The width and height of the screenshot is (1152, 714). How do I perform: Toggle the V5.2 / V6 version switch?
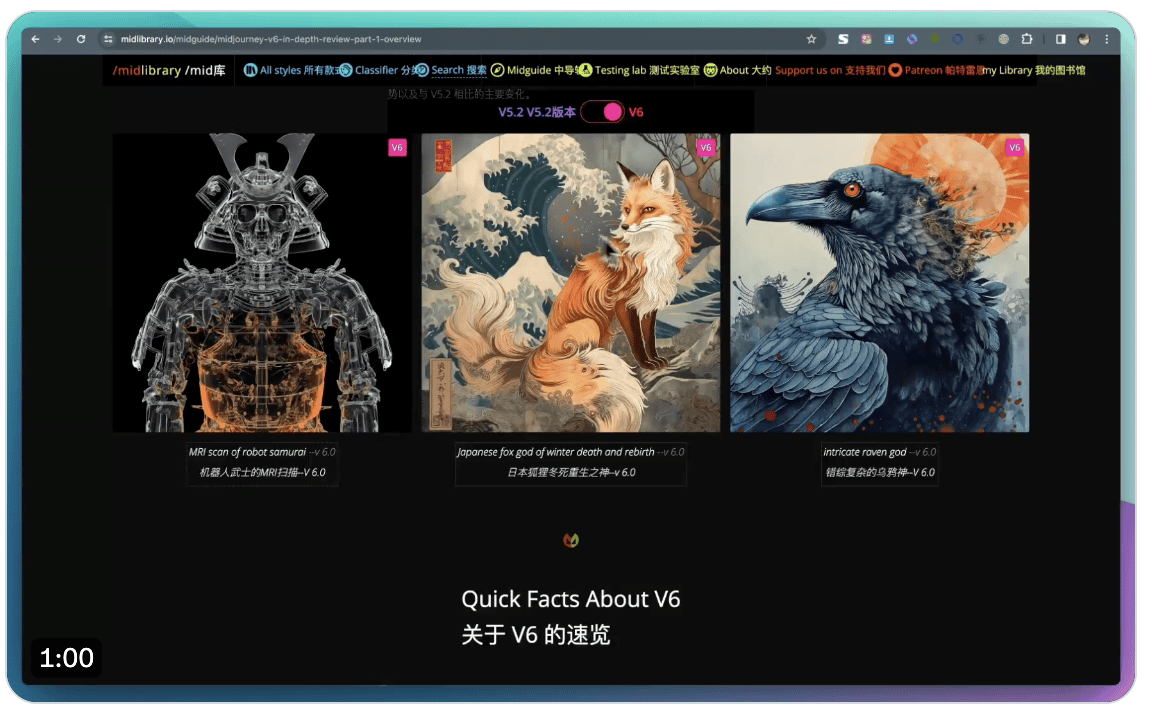tap(602, 112)
